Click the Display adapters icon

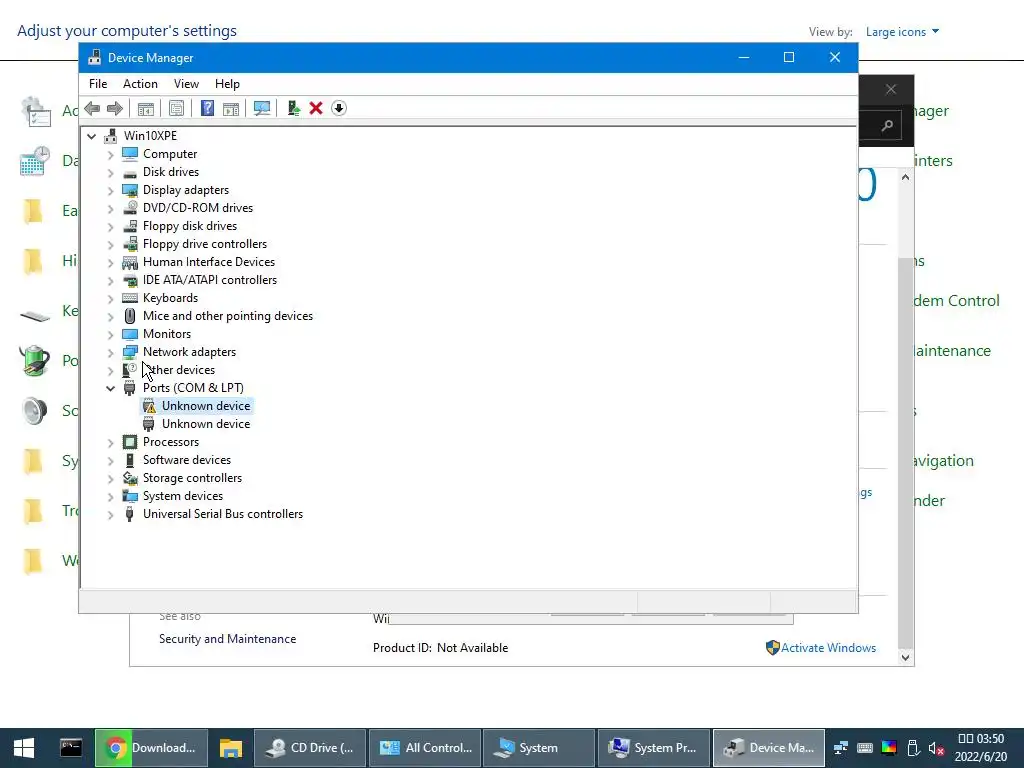click(x=130, y=190)
